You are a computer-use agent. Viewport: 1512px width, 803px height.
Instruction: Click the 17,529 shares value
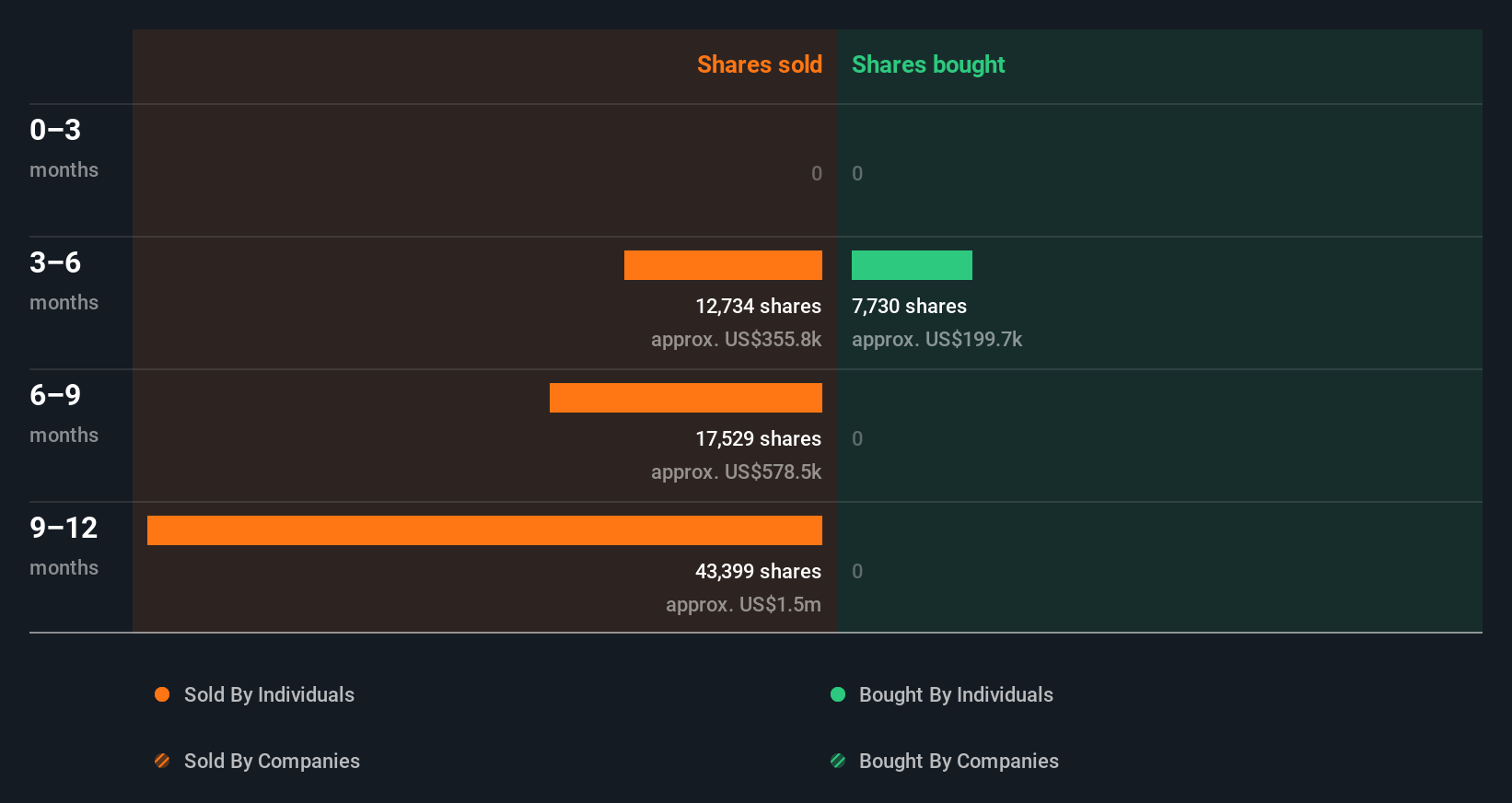point(758,439)
